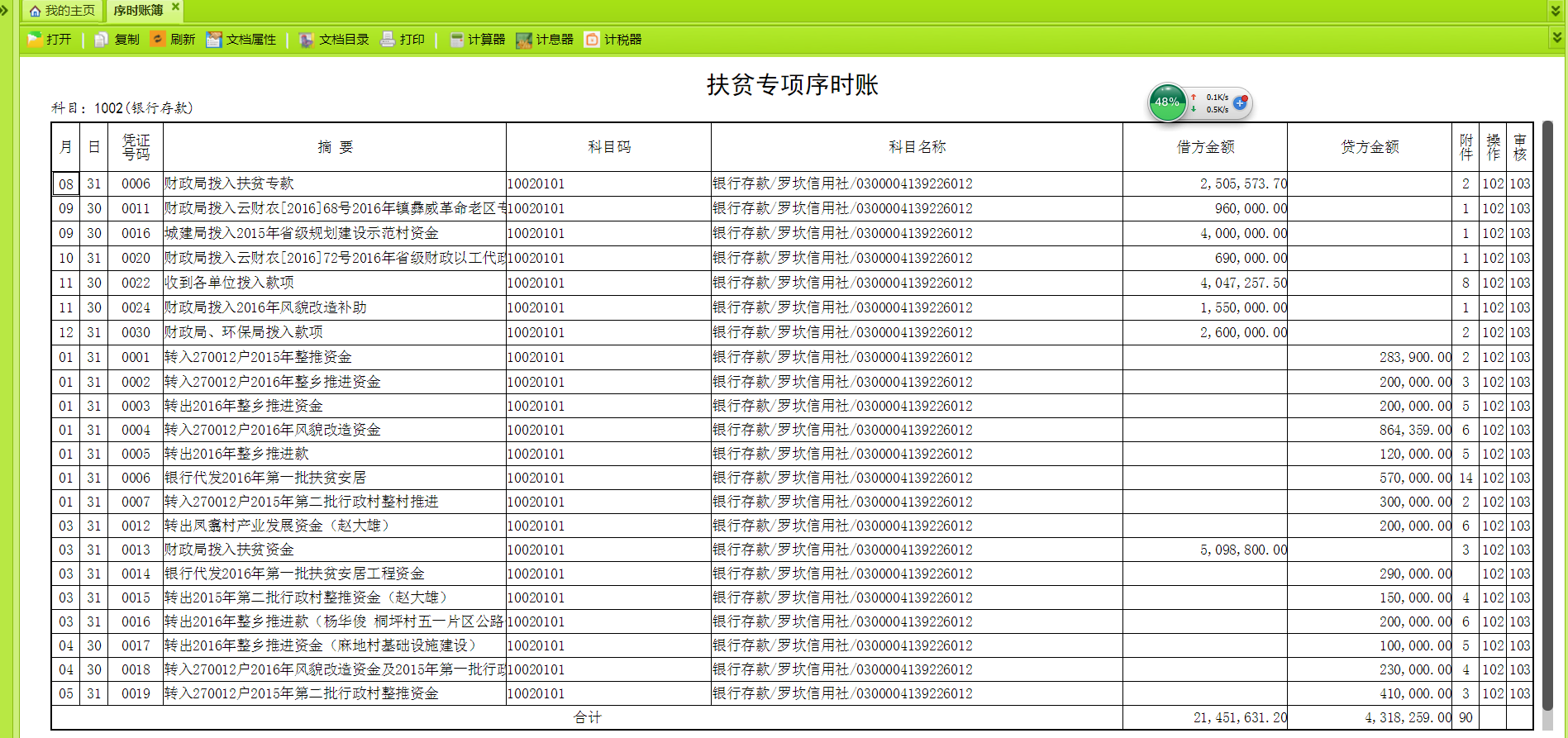This screenshot has height=738, width=1568.
Task: Open the 文档目录 icon
Action: click(x=307, y=39)
